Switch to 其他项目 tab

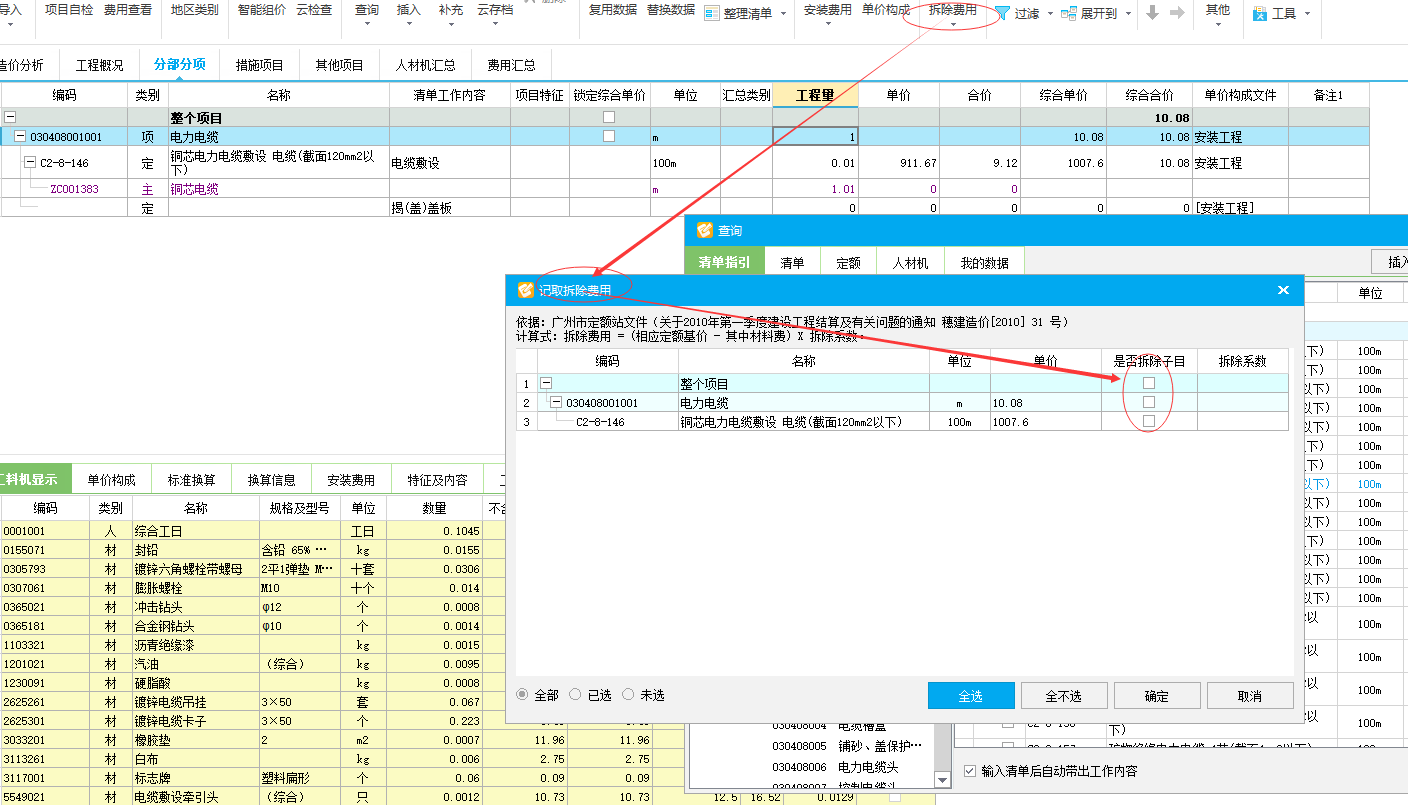[x=340, y=65]
